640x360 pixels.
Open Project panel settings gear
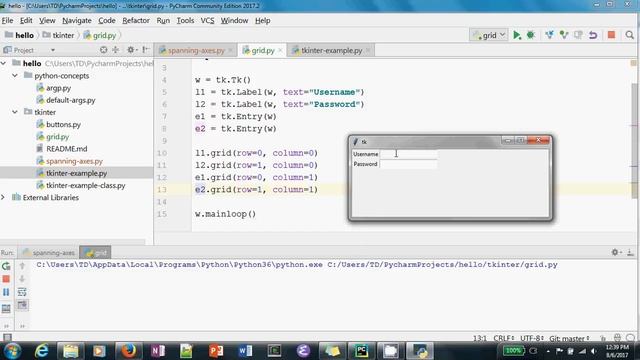tap(131, 50)
